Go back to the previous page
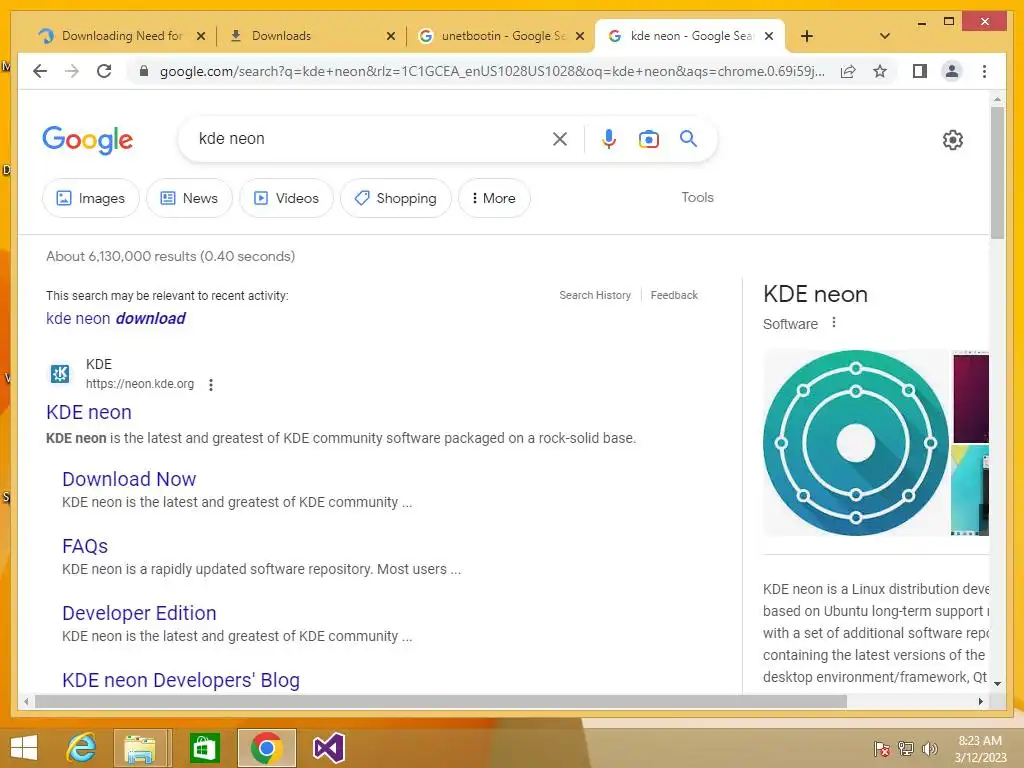This screenshot has width=1024, height=768. pos(40,71)
